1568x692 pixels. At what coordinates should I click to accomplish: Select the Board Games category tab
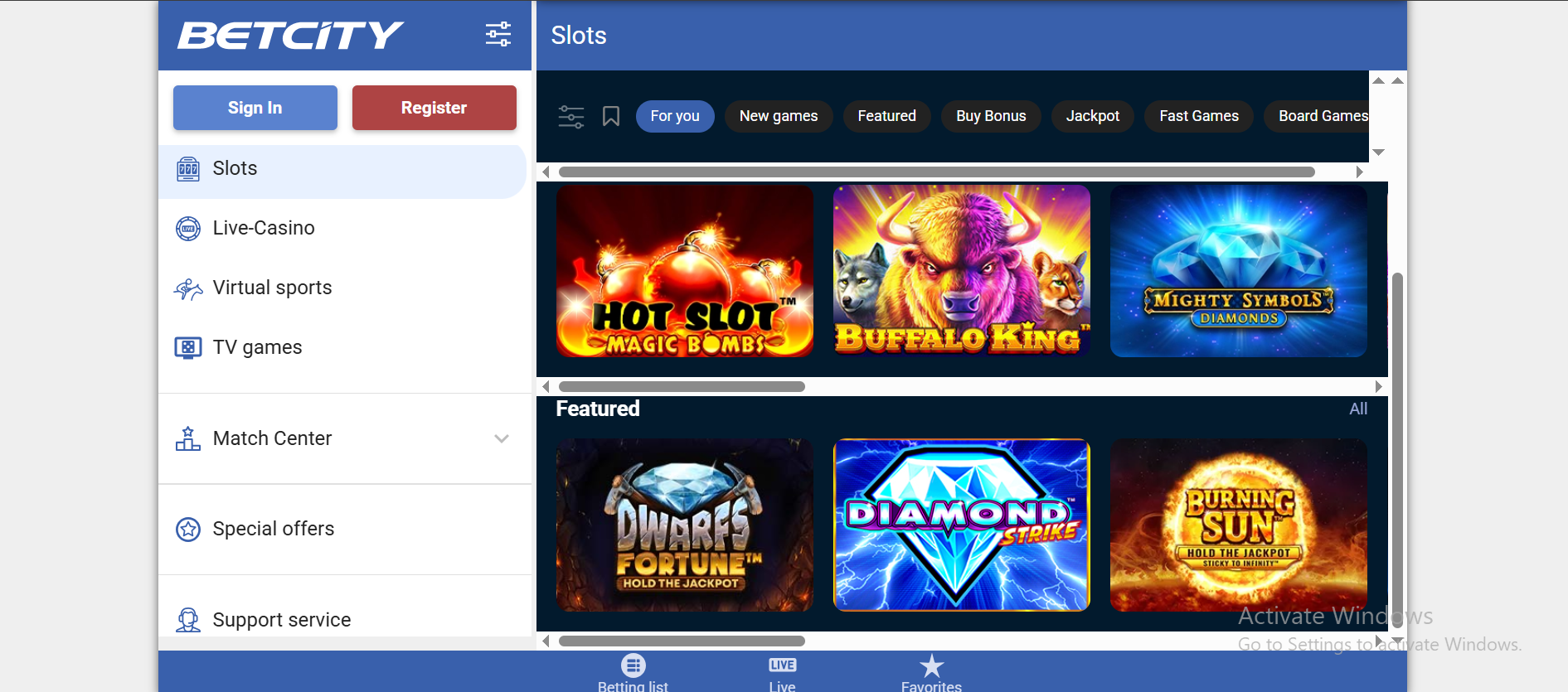click(1317, 116)
